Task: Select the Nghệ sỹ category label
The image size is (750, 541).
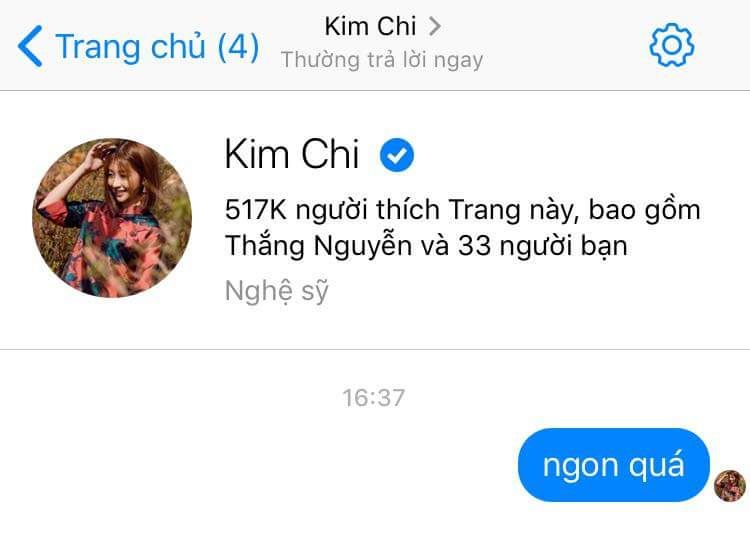Action: 276,291
